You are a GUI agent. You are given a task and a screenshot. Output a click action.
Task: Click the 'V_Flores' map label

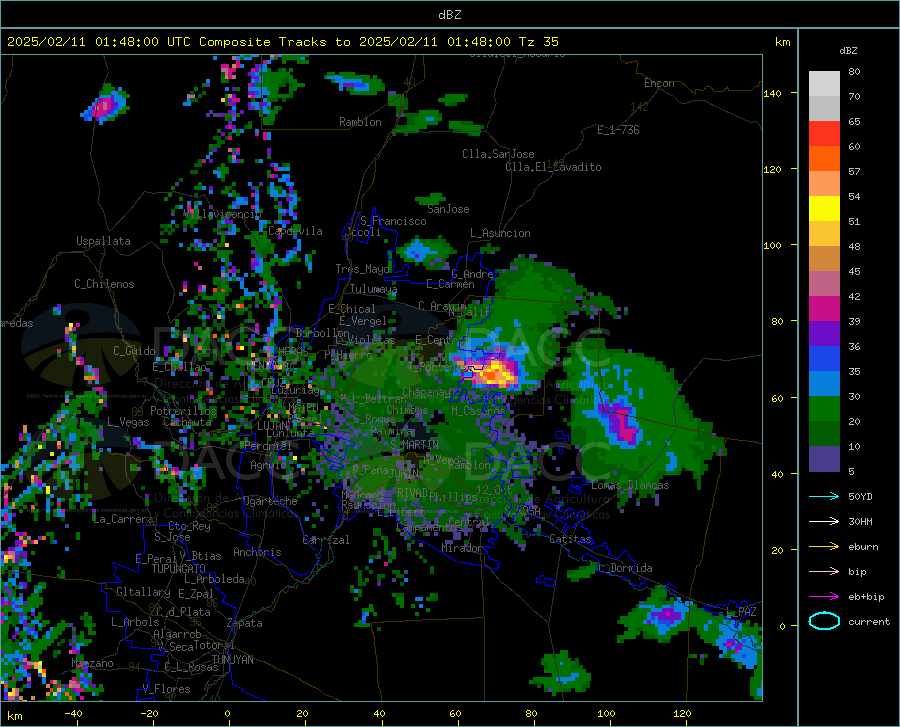point(166,689)
